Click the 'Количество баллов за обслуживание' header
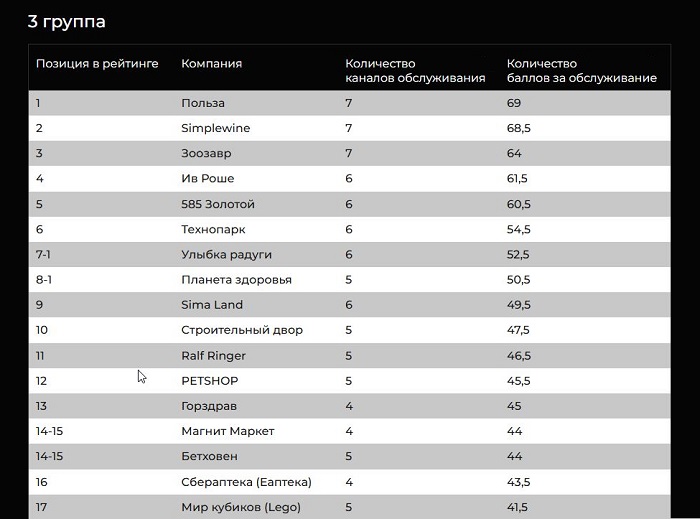 [x=581, y=71]
